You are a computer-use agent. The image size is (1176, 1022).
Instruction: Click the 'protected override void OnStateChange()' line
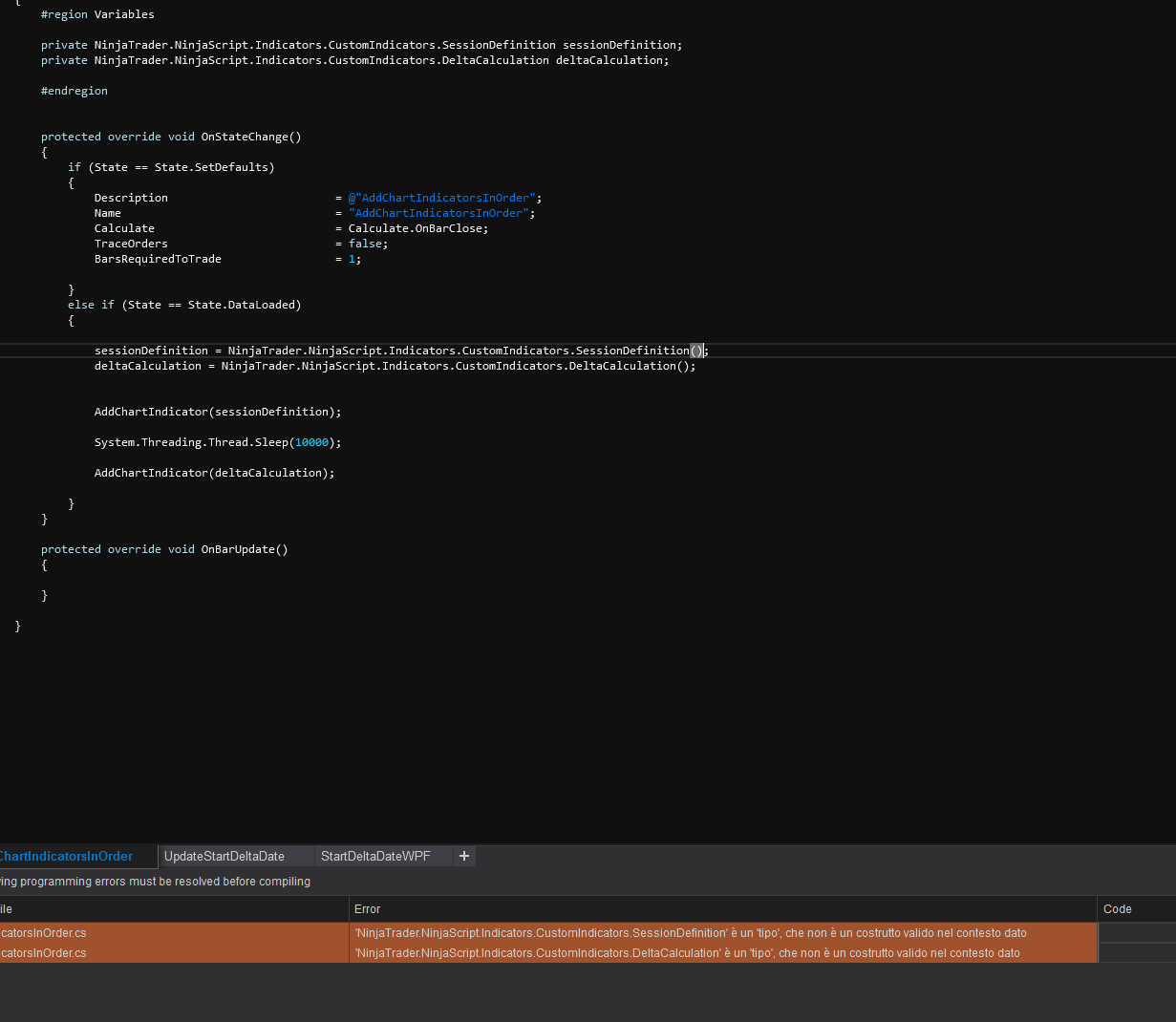tap(171, 137)
